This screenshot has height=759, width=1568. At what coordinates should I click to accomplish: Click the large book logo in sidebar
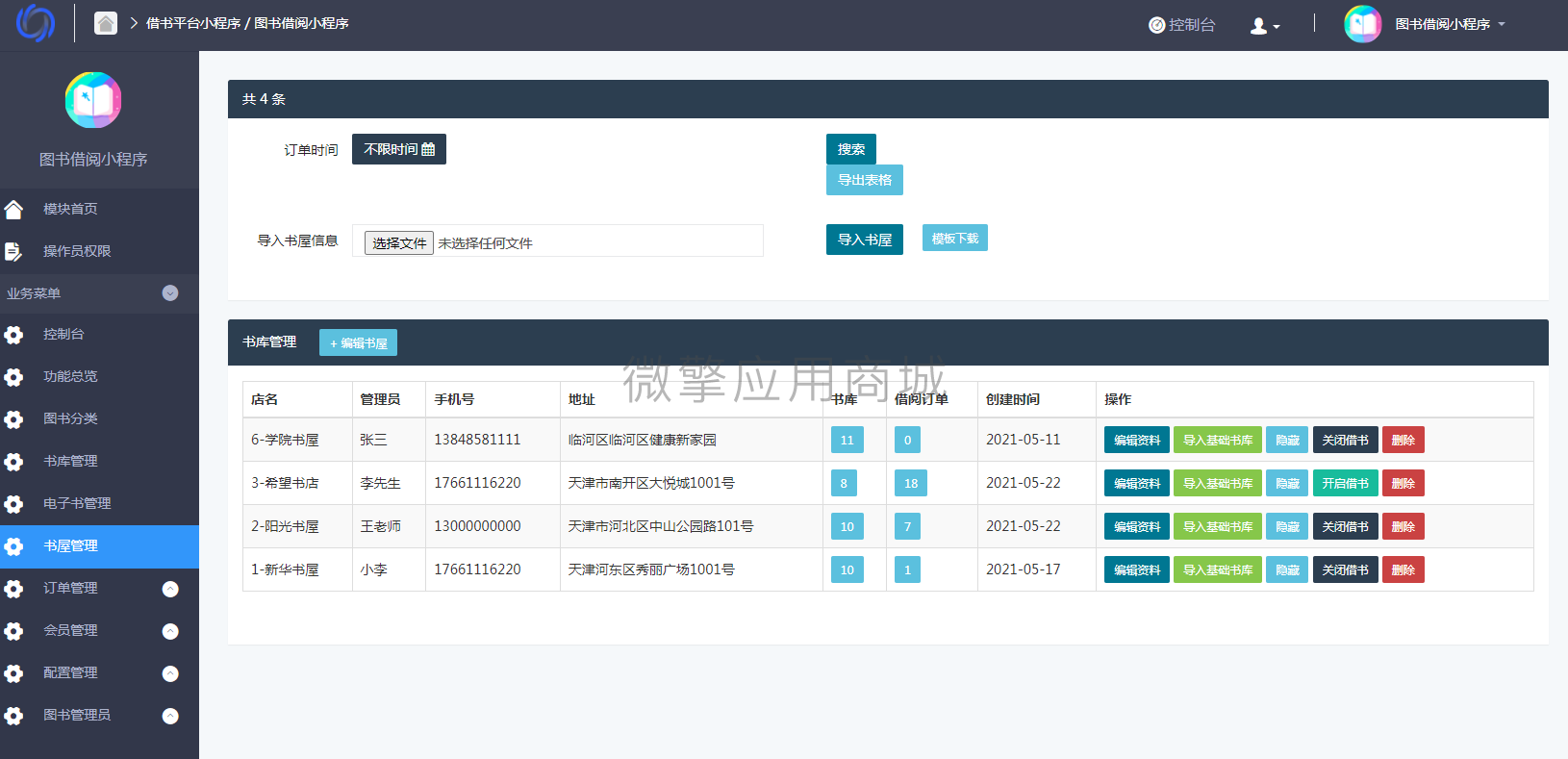click(93, 100)
